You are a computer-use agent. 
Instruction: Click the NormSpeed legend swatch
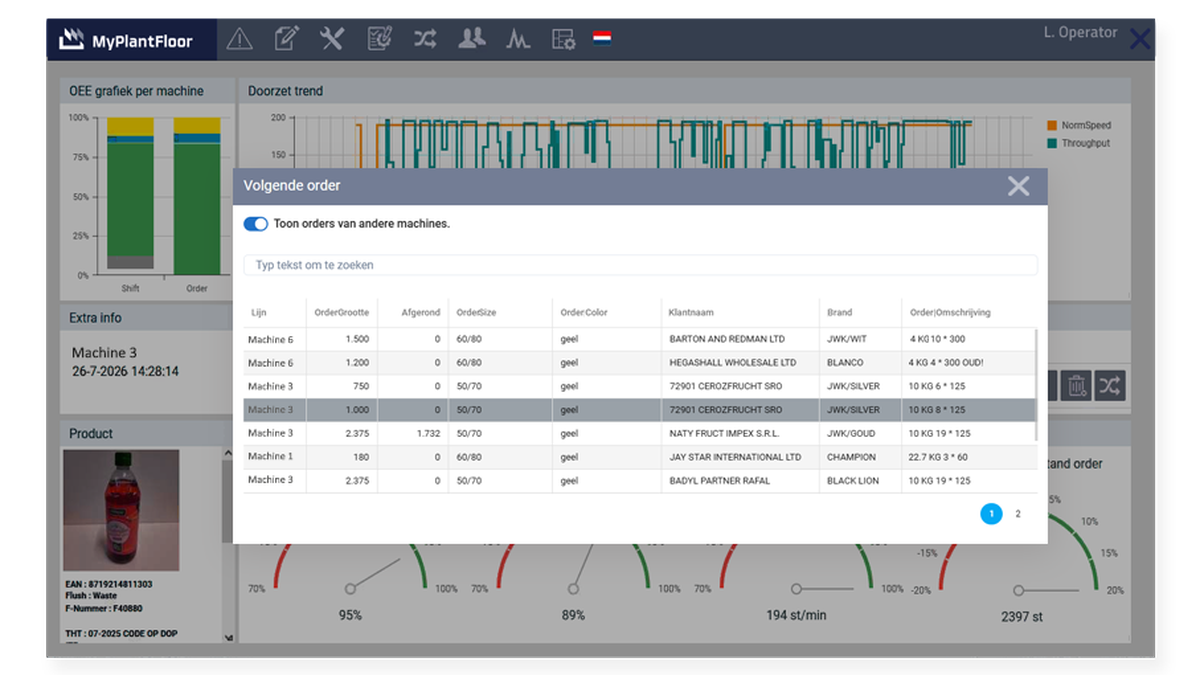pos(1052,126)
